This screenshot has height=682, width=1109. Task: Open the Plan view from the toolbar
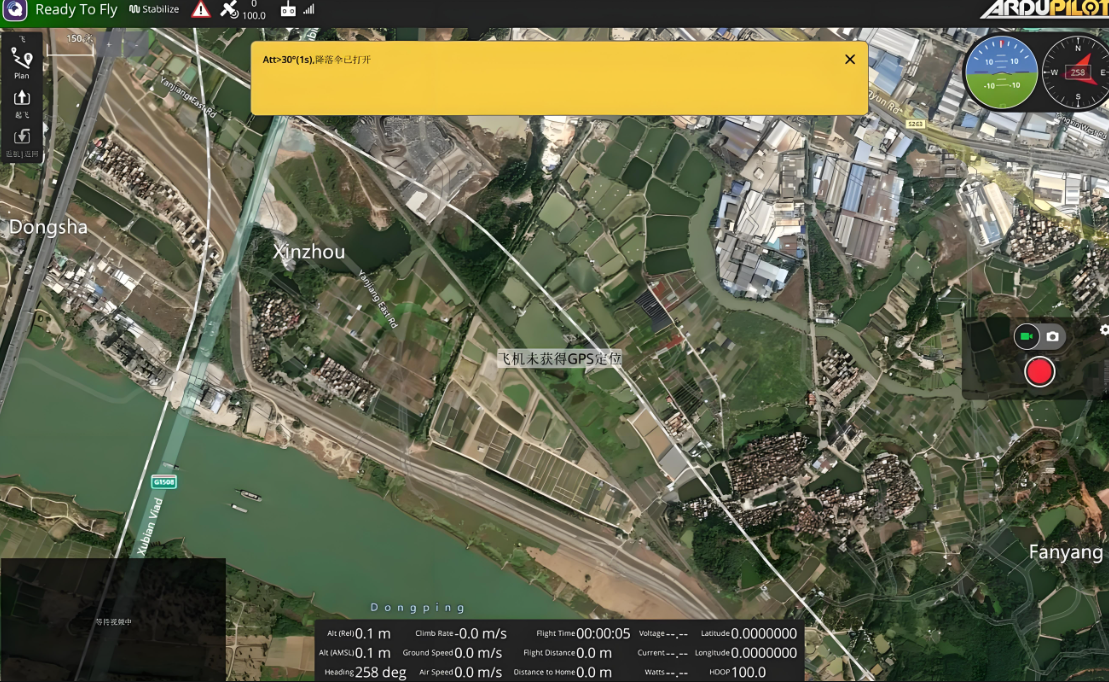pos(21,62)
